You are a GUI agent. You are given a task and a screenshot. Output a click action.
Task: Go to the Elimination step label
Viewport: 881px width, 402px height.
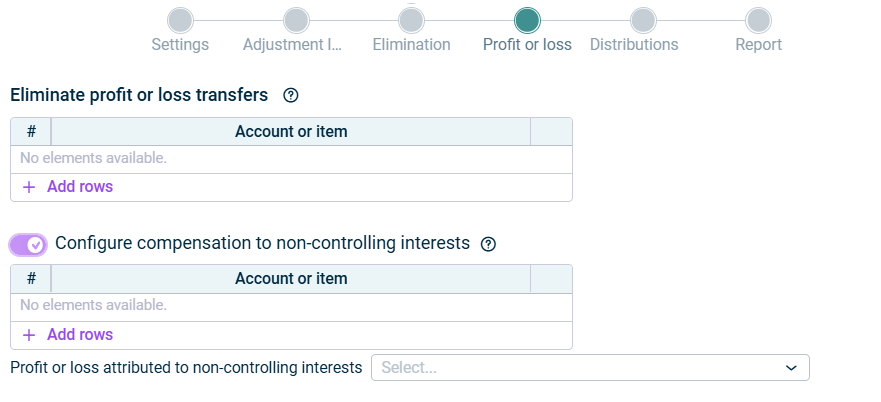411,45
